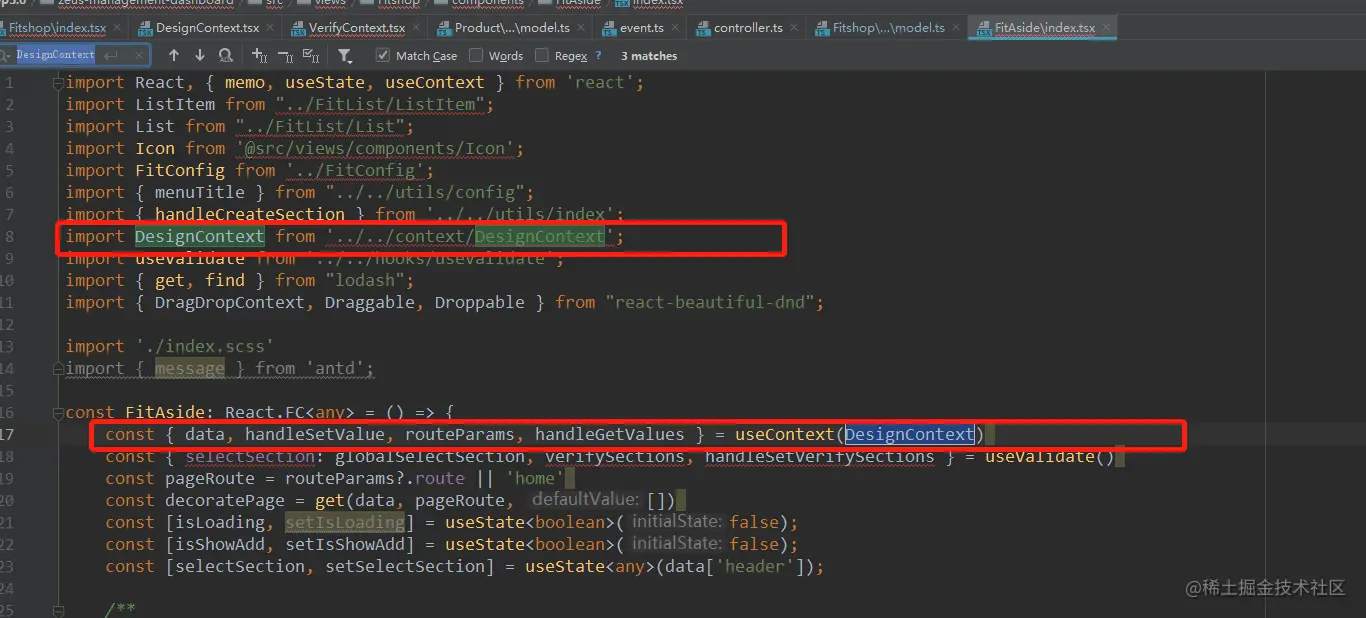1366x618 pixels.
Task: Open Find All results magnifier icon
Action: (x=226, y=56)
